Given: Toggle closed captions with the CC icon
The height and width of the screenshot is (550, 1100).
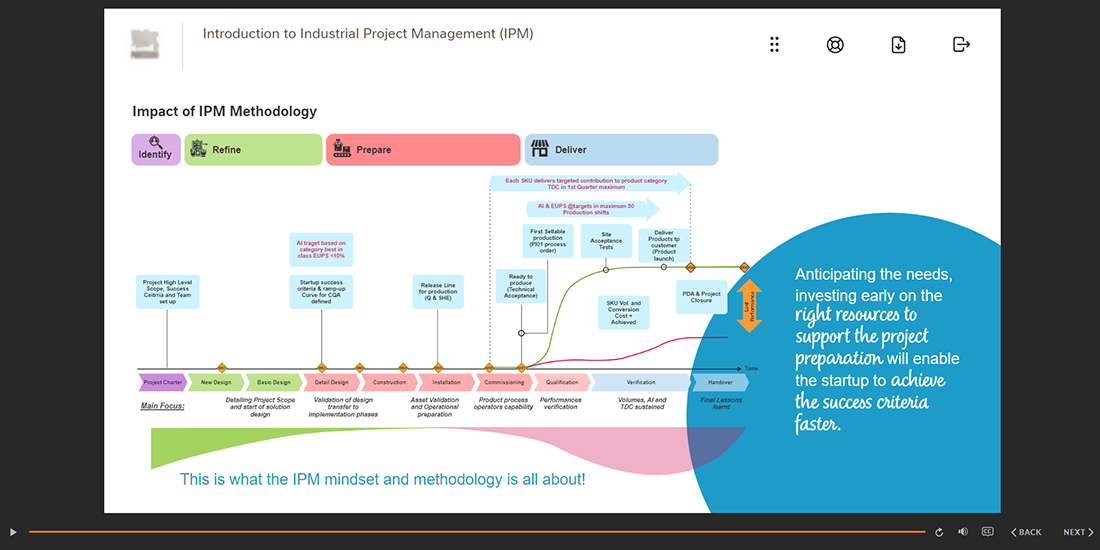Looking at the screenshot, I should 987,532.
